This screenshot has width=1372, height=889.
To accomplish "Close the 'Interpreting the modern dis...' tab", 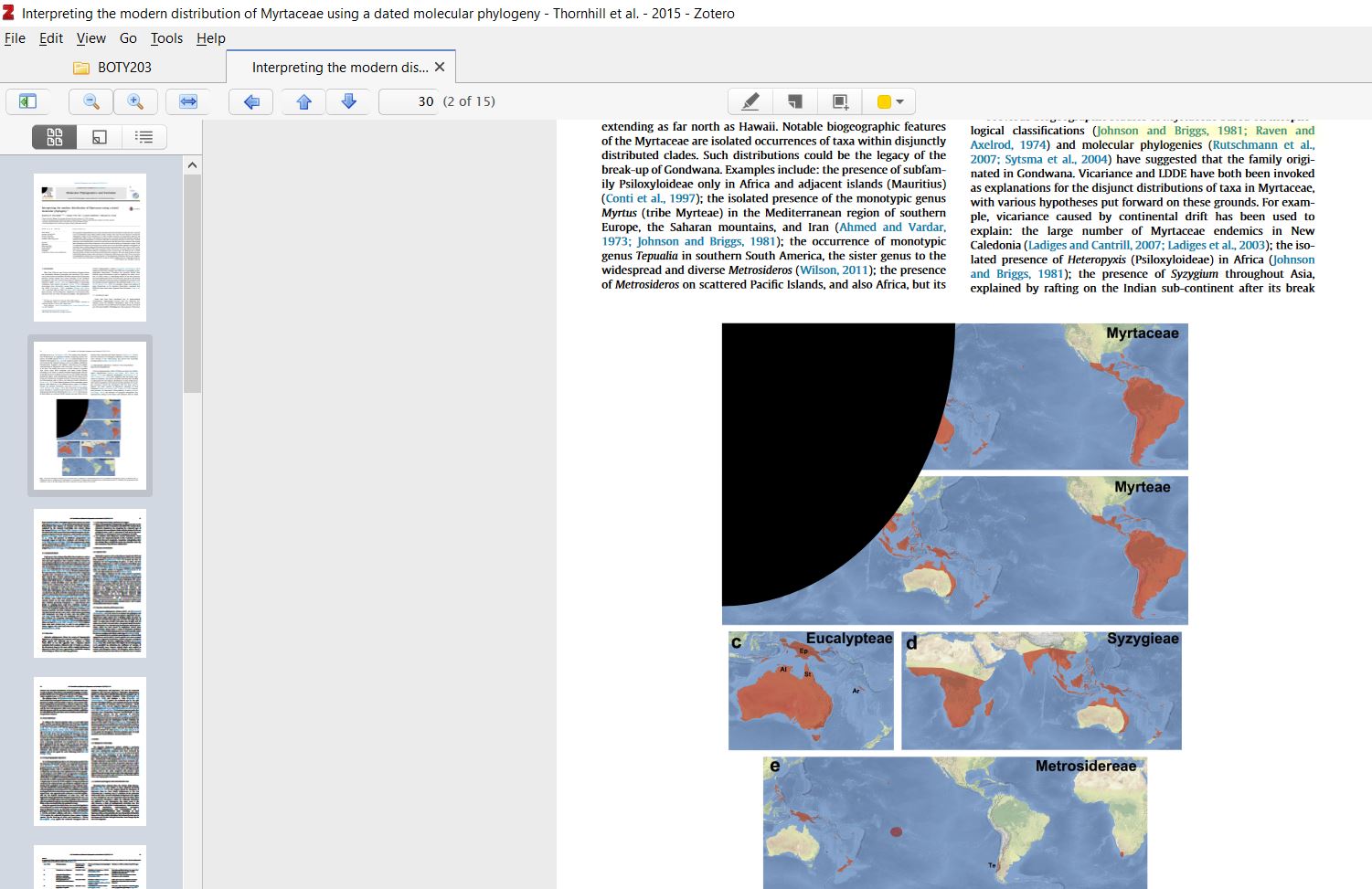I will [x=440, y=67].
